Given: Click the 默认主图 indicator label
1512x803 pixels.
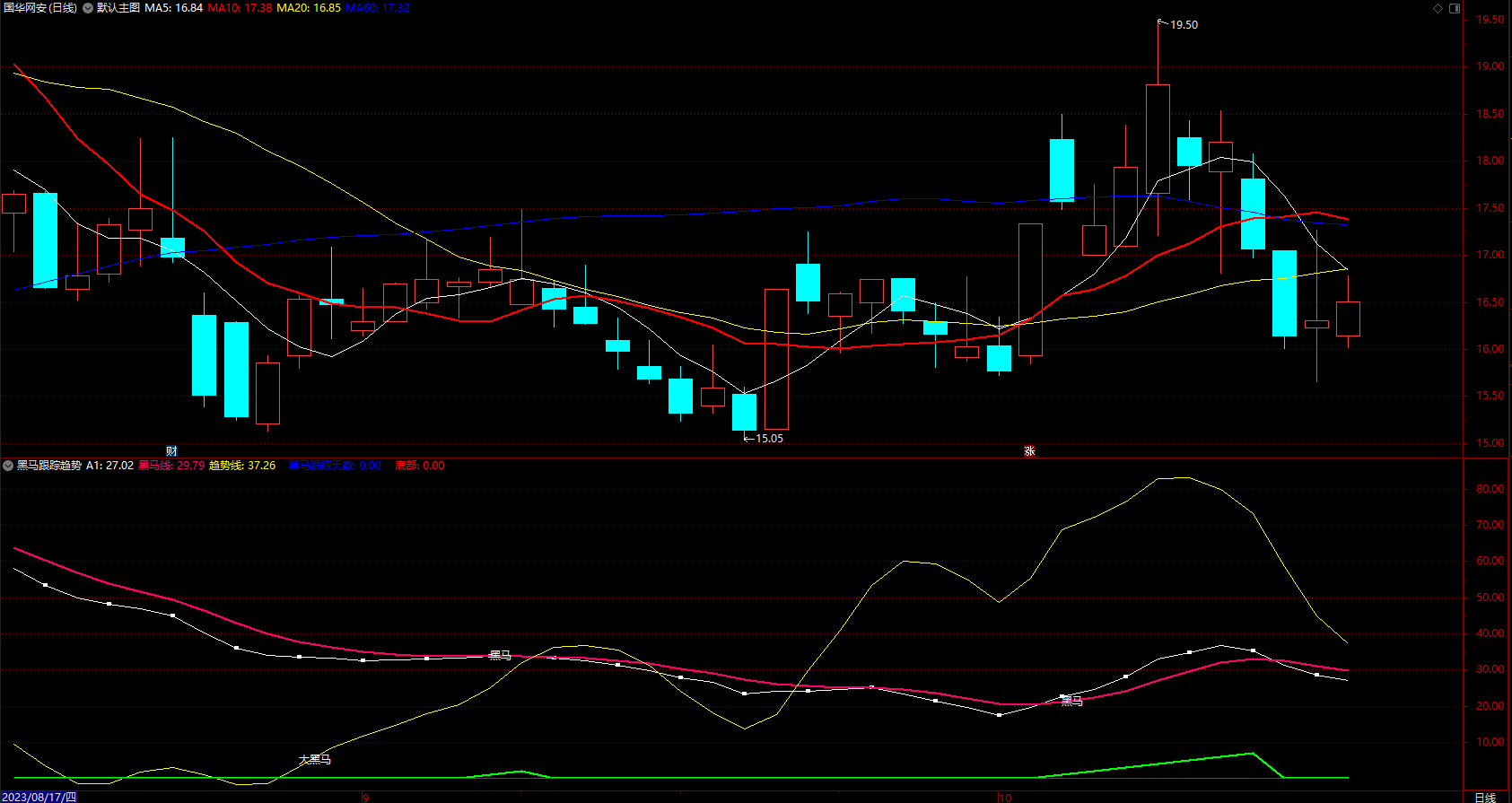Looking at the screenshot, I should (x=118, y=8).
